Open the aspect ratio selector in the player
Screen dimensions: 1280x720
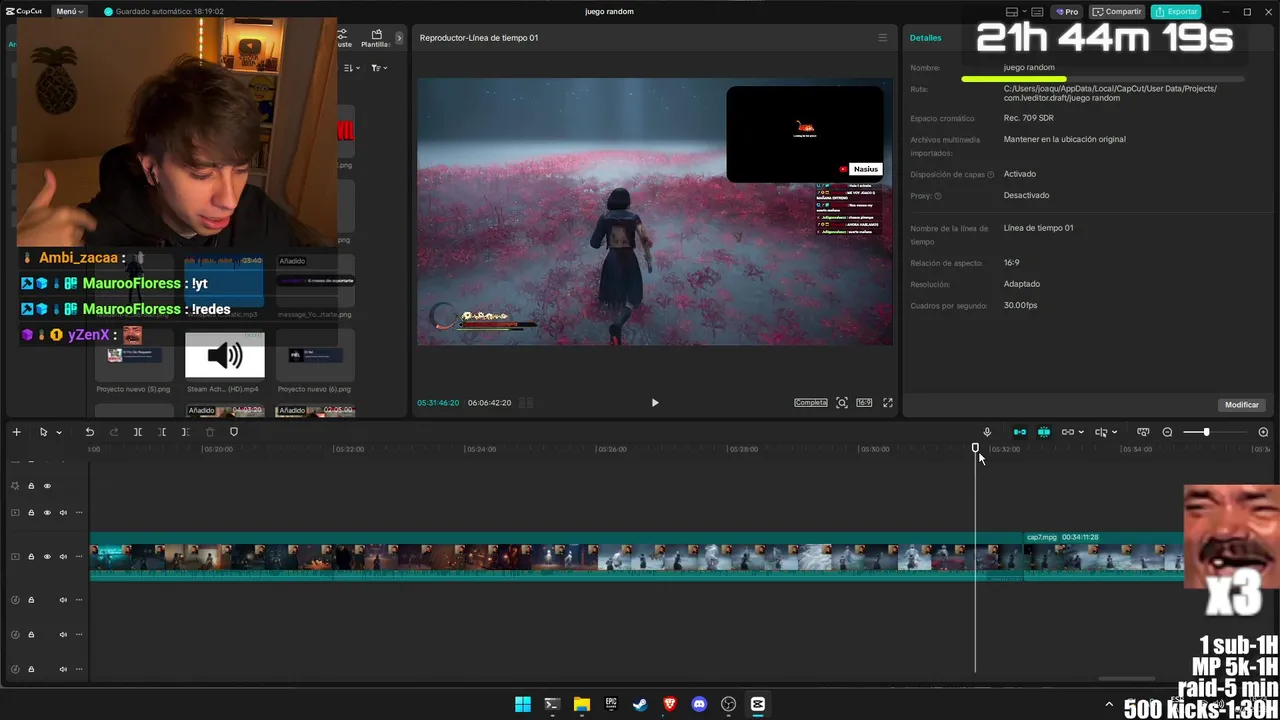pos(864,403)
